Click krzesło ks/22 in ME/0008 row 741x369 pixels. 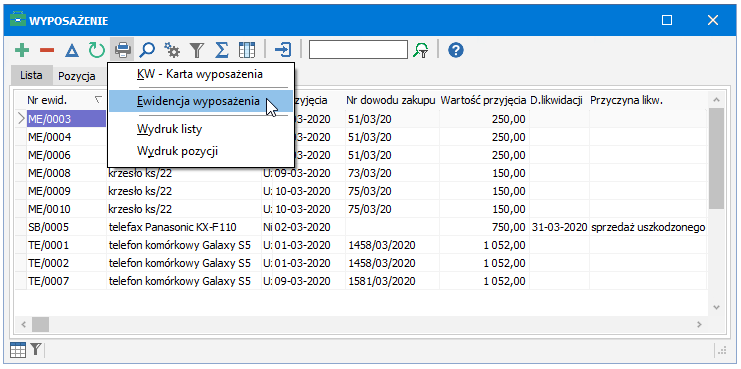184,173
